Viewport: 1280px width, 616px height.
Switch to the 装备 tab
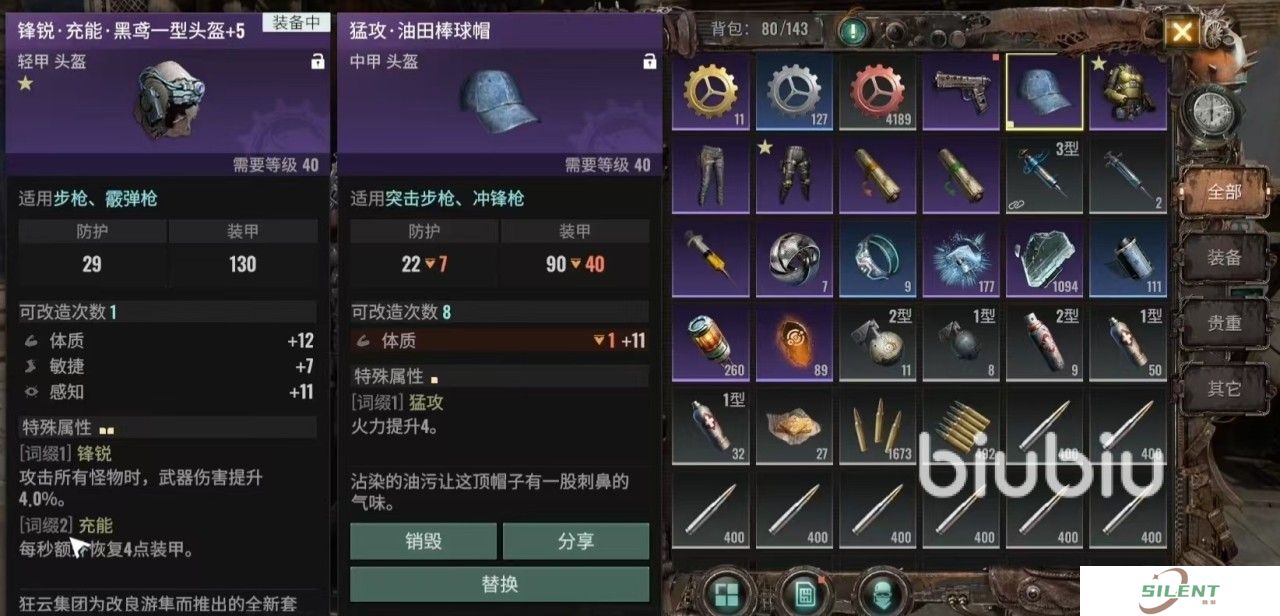coord(1226,257)
